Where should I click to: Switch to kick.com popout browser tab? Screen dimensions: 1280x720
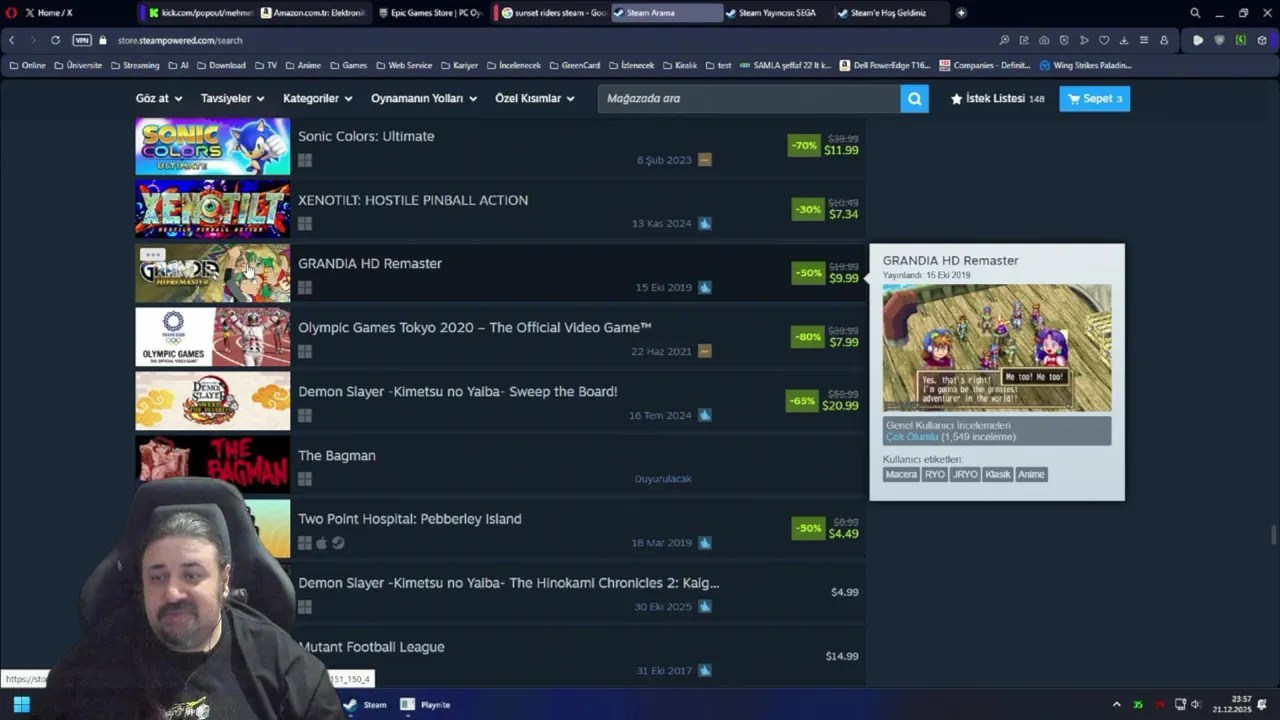tap(198, 13)
